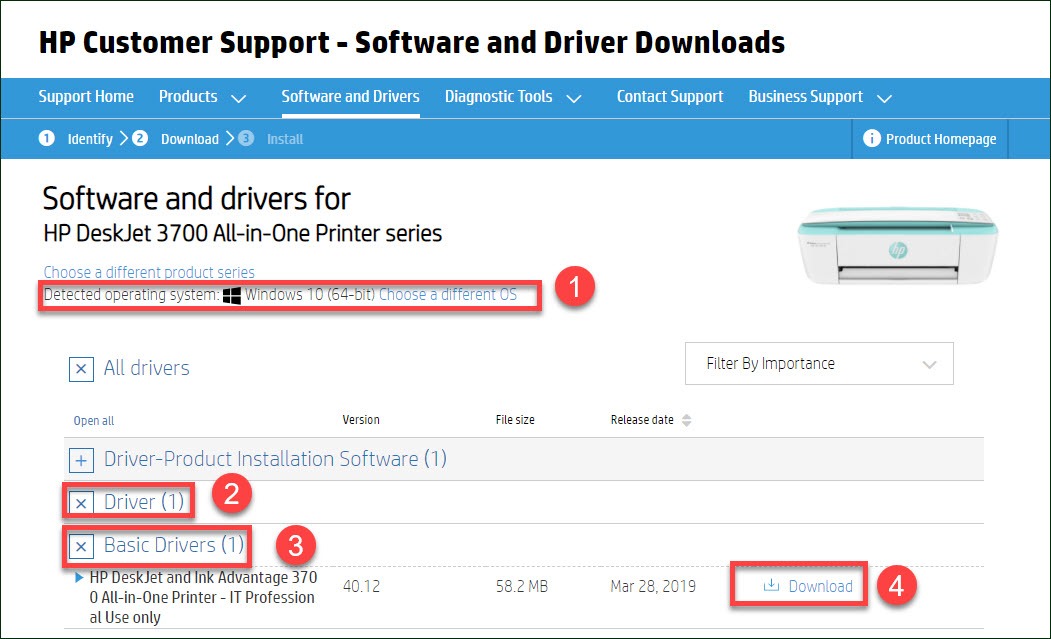
Task: Click the Basic Drivers (1) heading text
Action: [174, 544]
